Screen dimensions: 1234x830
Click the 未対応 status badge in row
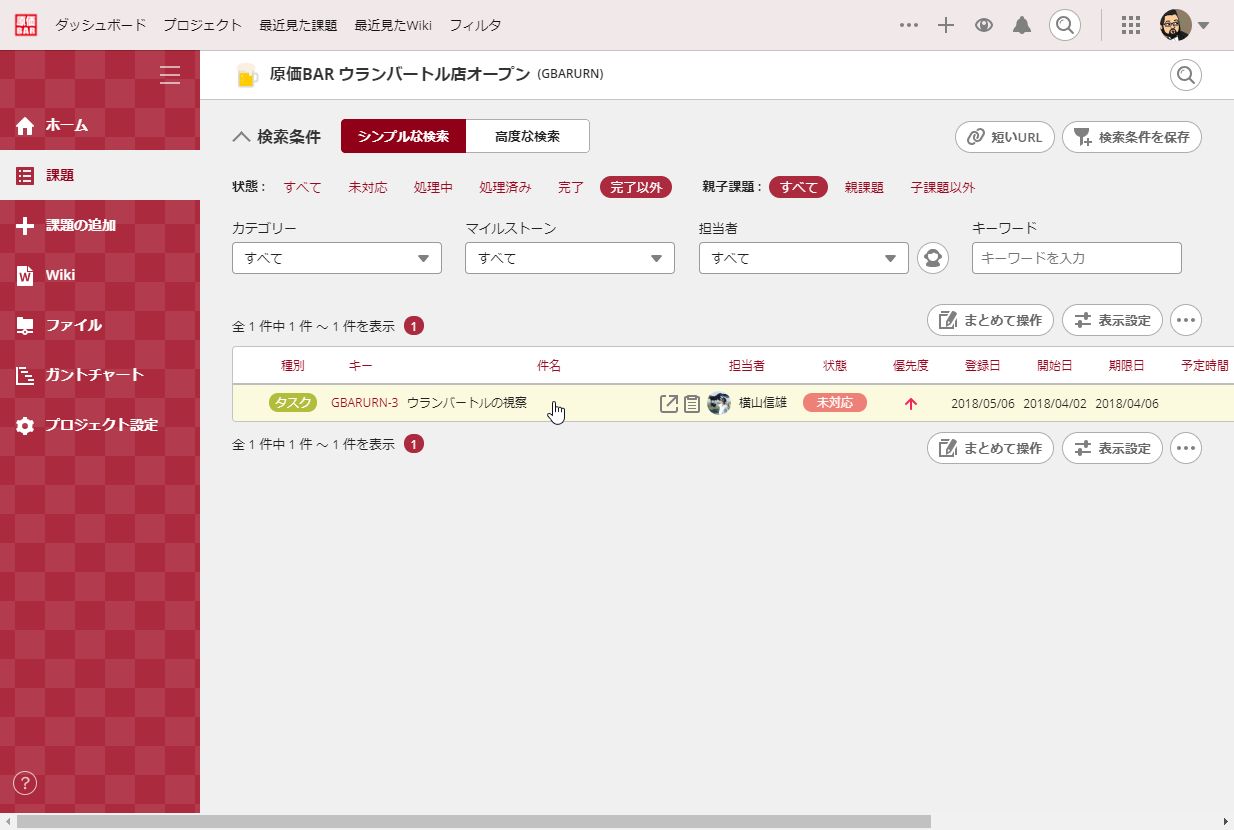tap(835, 403)
